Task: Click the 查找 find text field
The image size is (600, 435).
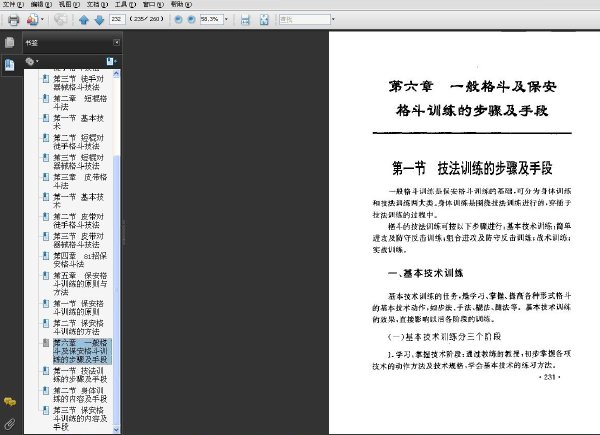Action: 305,19
